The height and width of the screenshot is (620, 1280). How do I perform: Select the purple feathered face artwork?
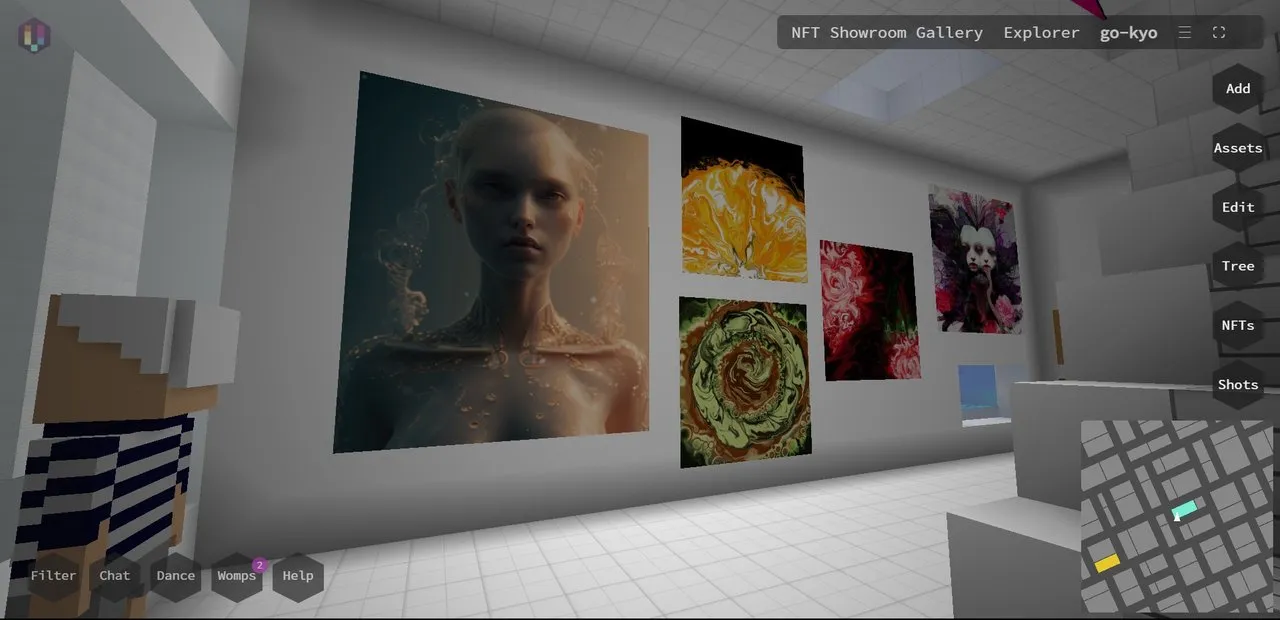[975, 259]
